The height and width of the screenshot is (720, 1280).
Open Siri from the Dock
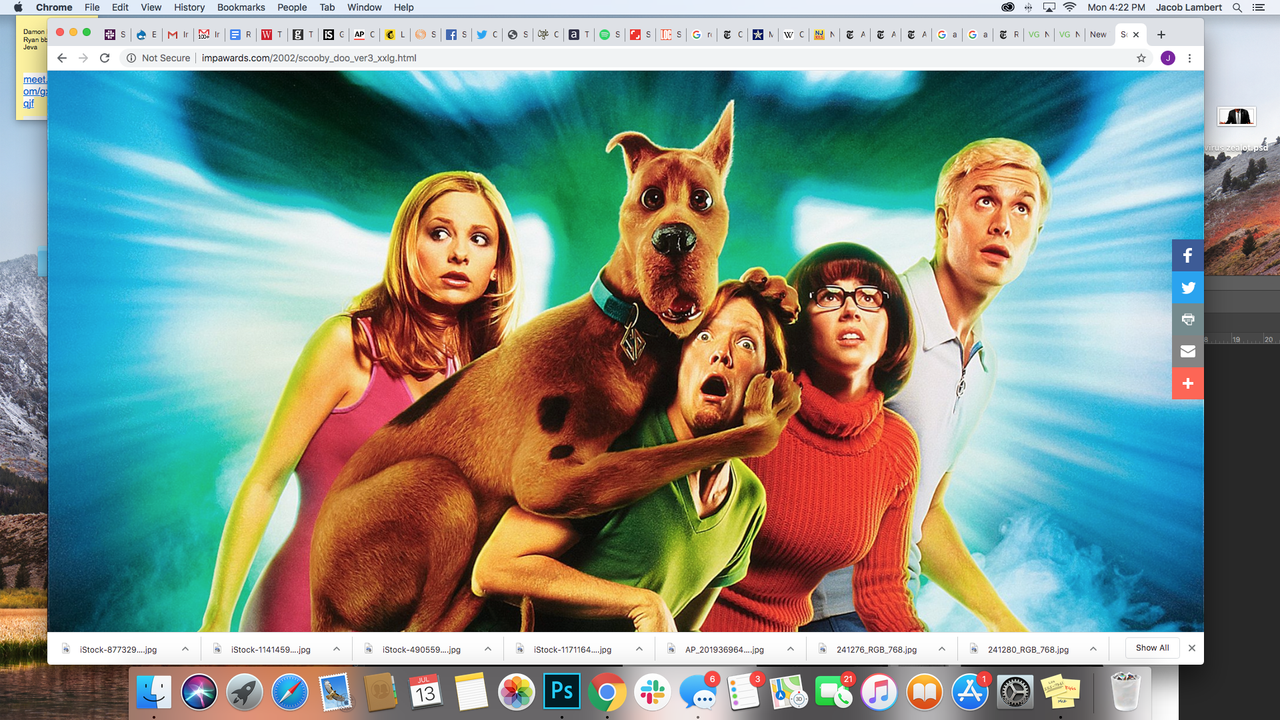pos(199,691)
